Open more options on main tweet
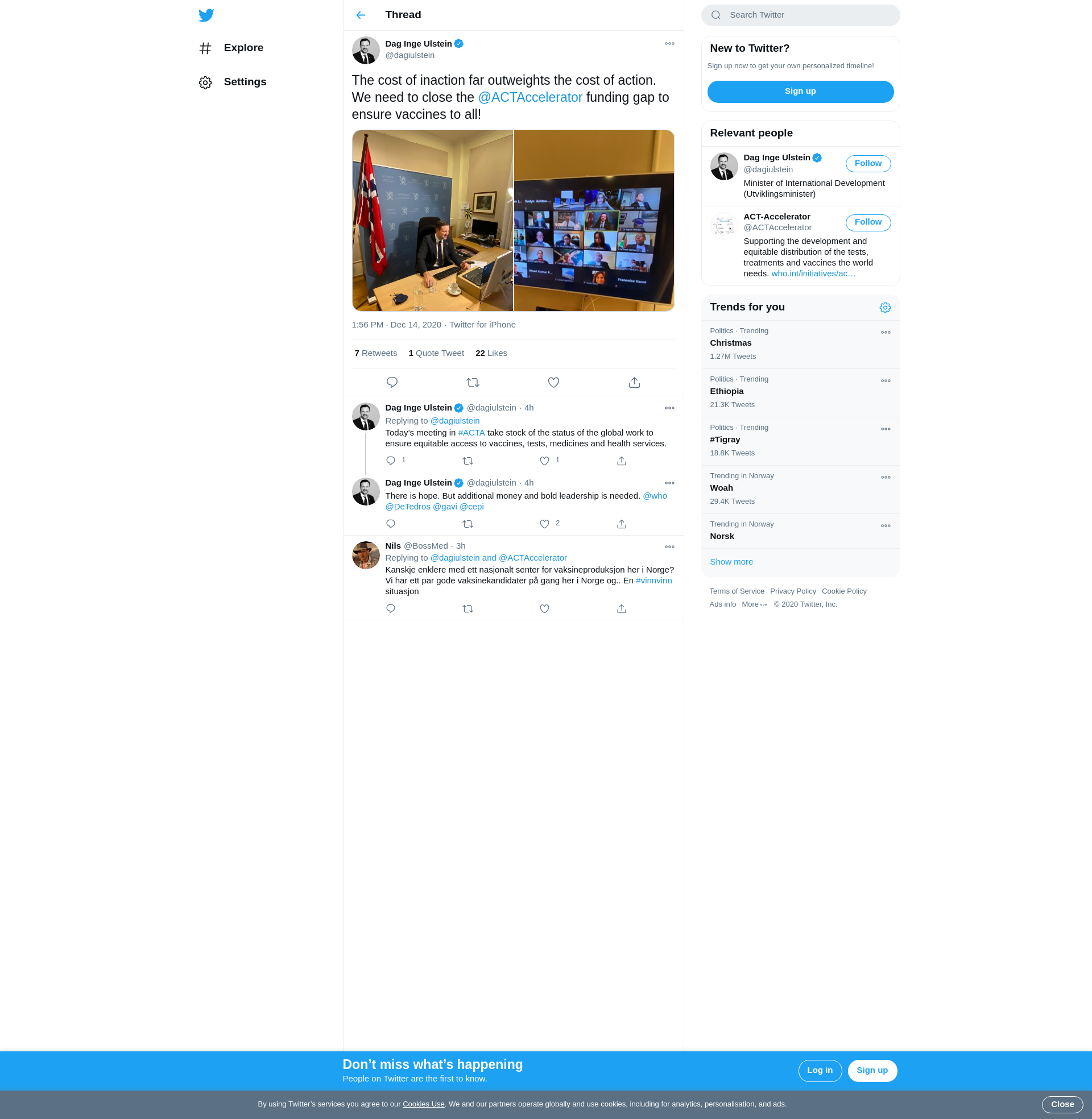This screenshot has height=1119, width=1092. coord(669,44)
